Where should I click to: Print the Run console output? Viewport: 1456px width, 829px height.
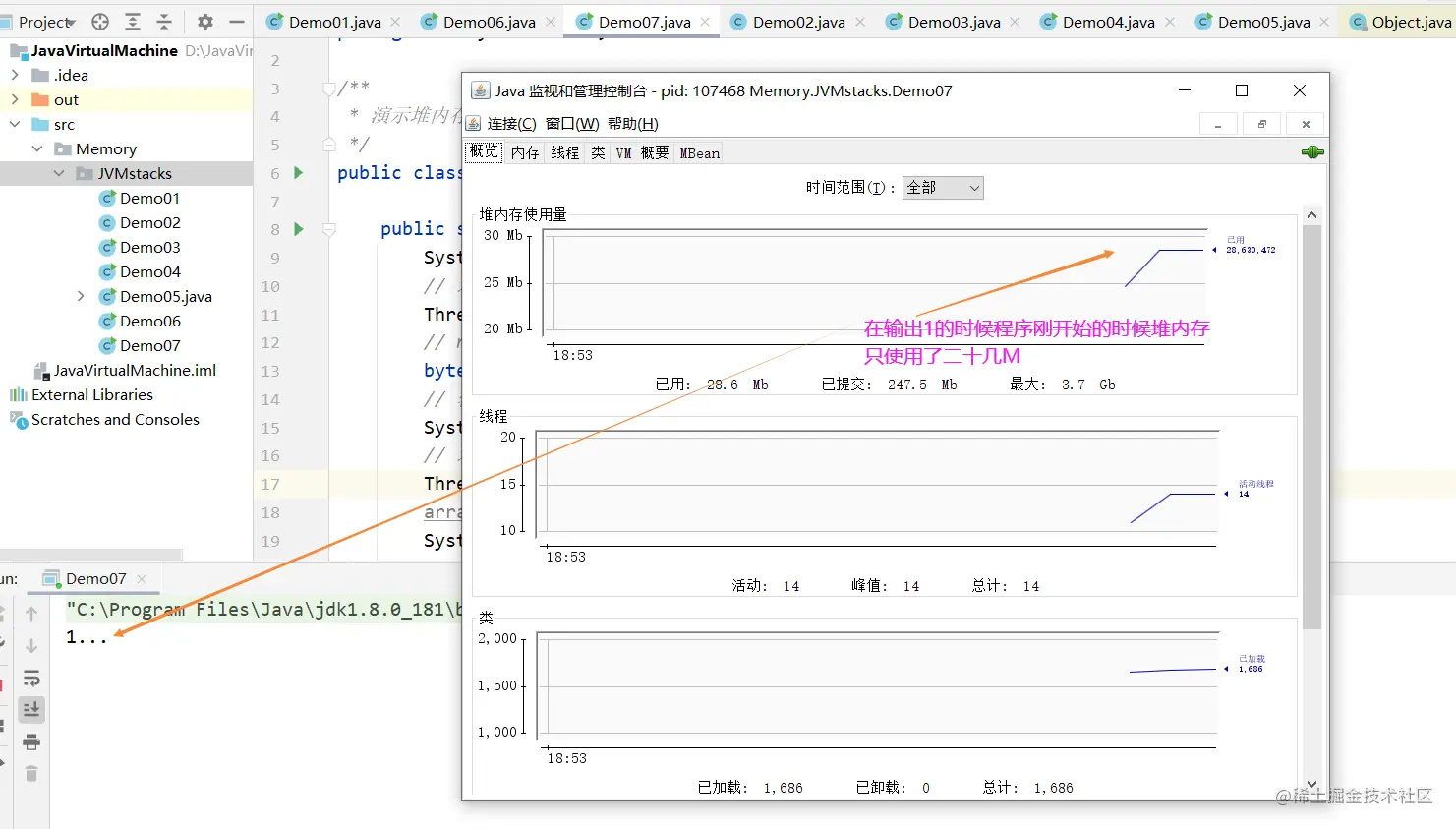(31, 741)
